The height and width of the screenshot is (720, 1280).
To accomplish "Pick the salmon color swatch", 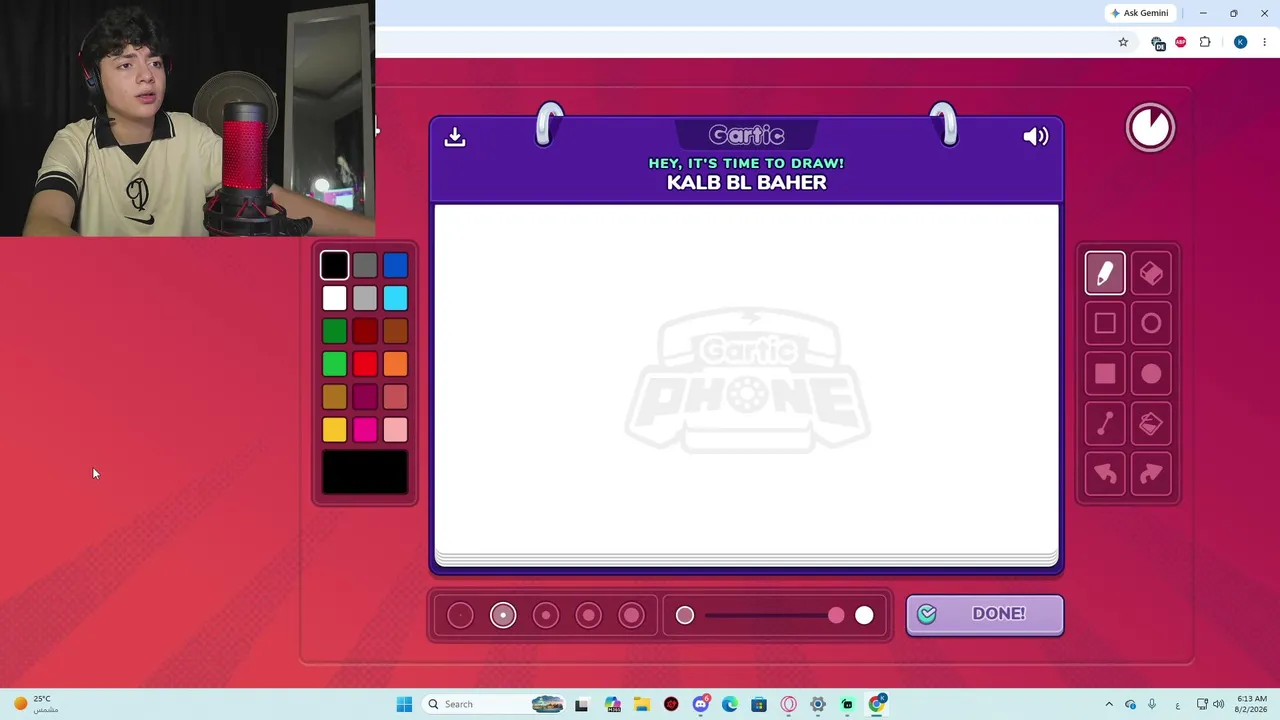I will [x=395, y=397].
